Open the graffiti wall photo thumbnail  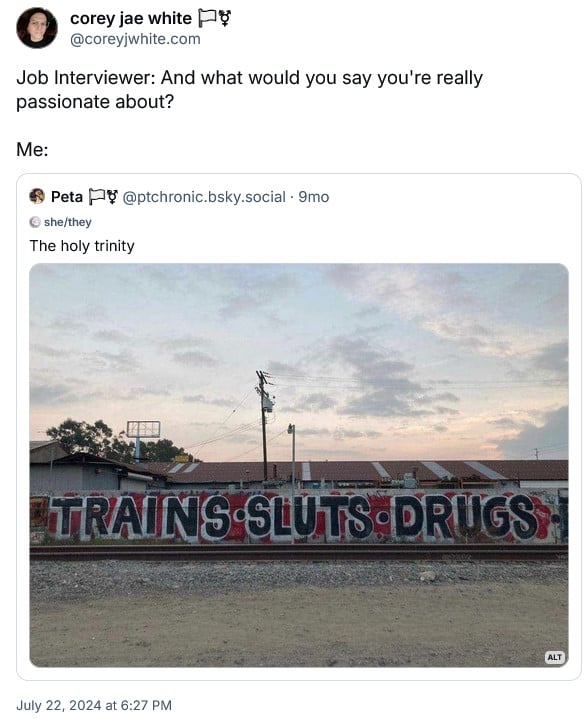click(299, 465)
